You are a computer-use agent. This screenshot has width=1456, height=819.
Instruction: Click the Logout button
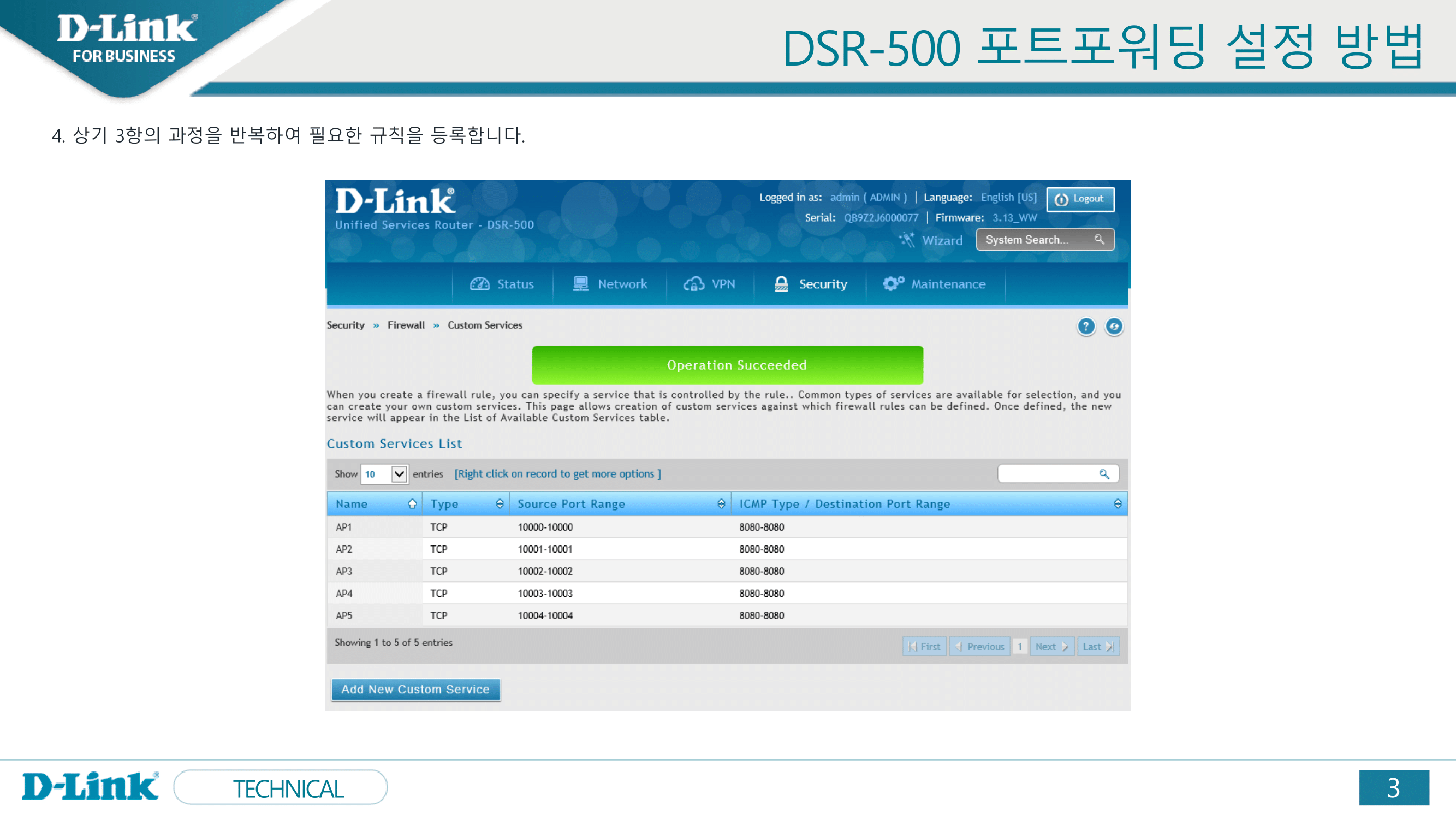[x=1080, y=199]
